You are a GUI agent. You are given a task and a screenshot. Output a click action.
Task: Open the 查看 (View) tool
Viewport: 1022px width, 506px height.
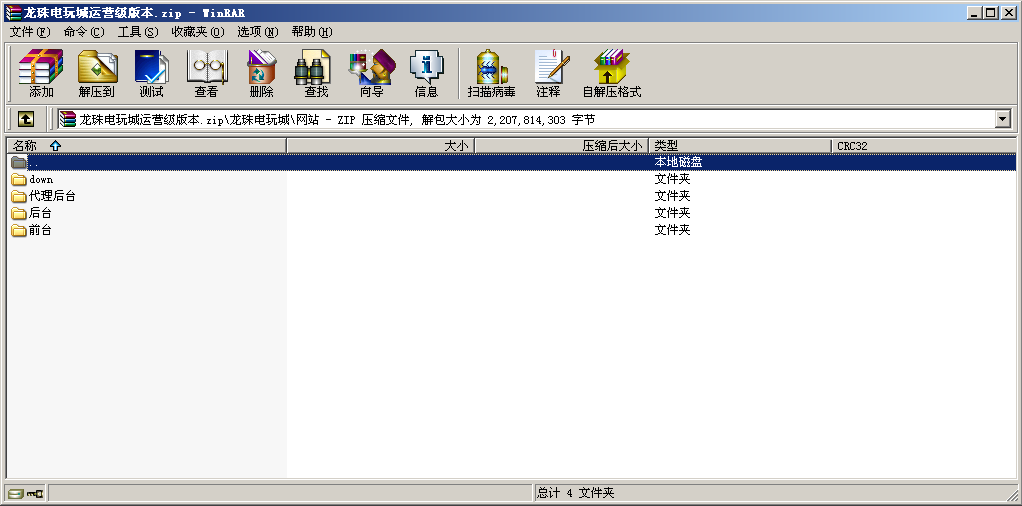206,74
